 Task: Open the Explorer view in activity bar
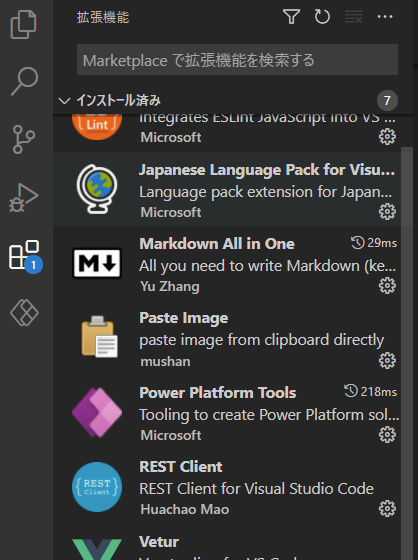(24, 24)
